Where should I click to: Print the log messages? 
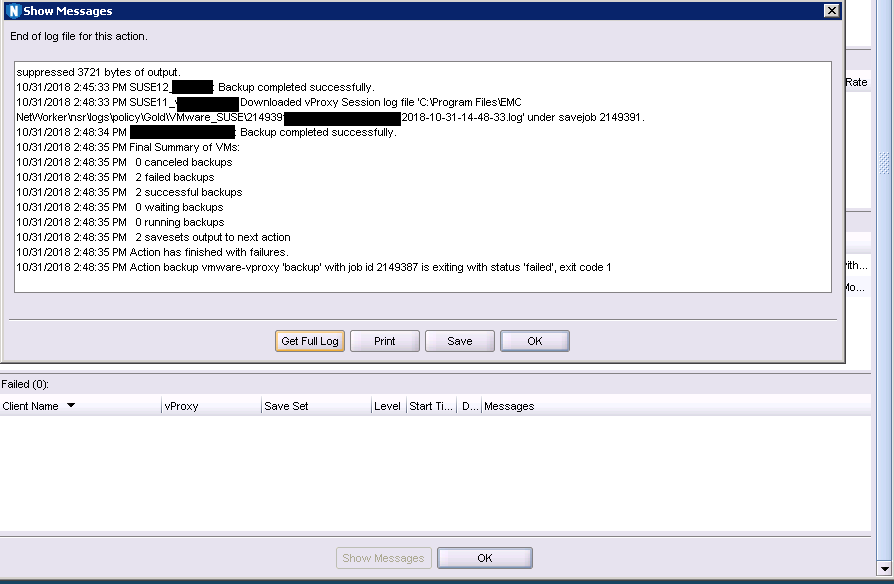coord(385,341)
